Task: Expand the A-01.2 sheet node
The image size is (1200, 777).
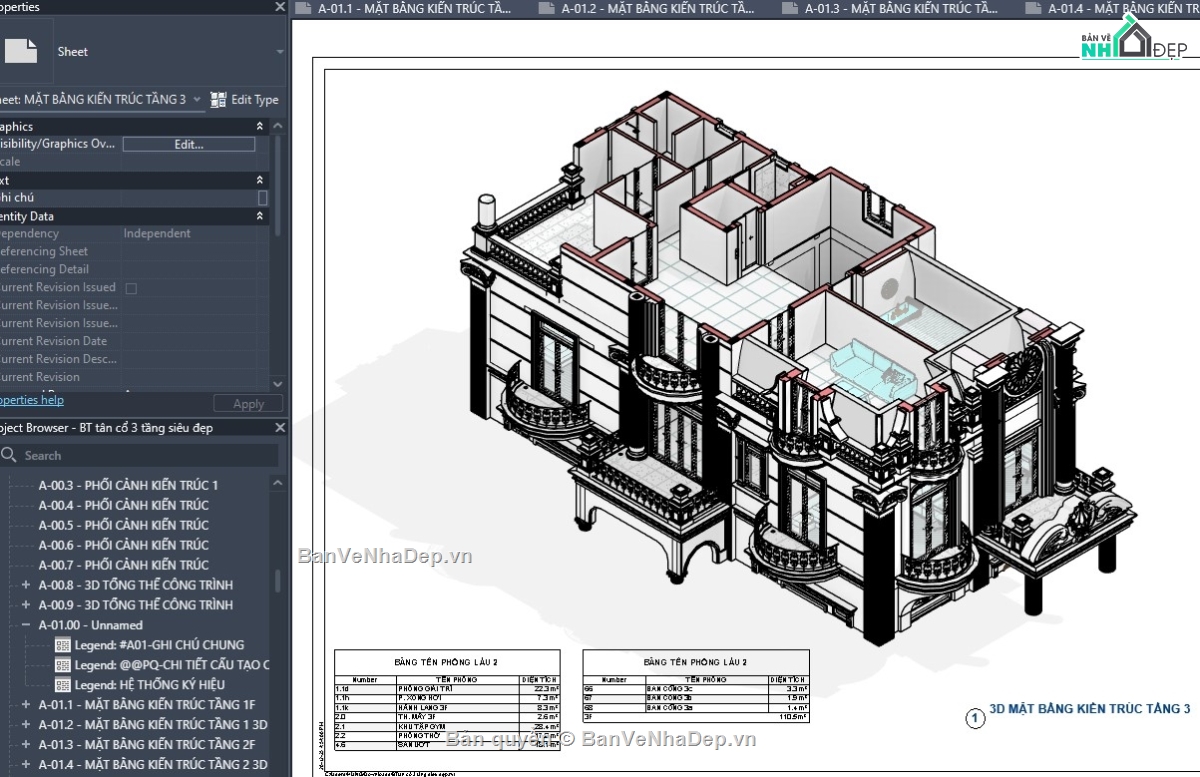Action: coord(26,725)
